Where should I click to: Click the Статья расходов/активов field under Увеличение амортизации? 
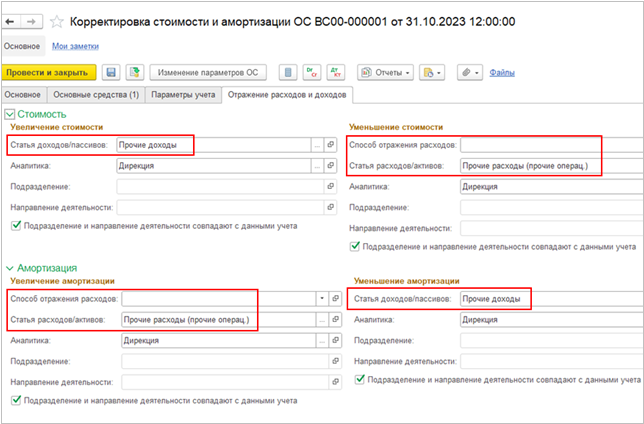point(218,320)
